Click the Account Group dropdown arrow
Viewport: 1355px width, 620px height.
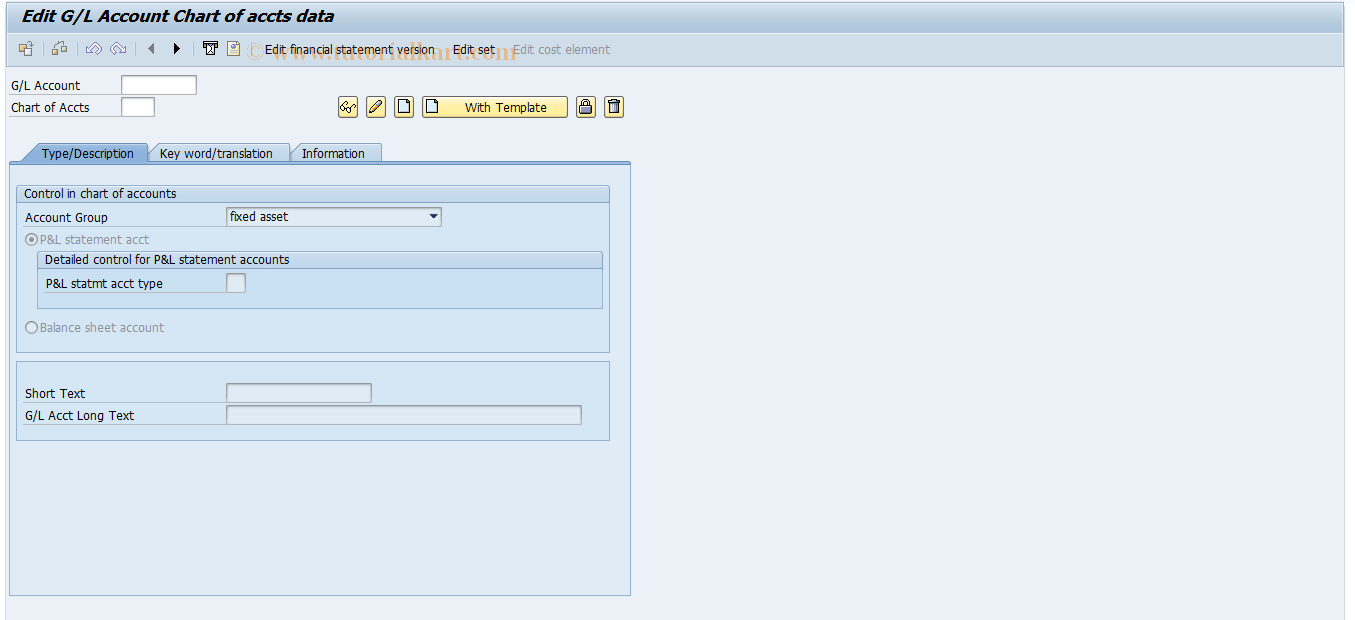tap(434, 216)
